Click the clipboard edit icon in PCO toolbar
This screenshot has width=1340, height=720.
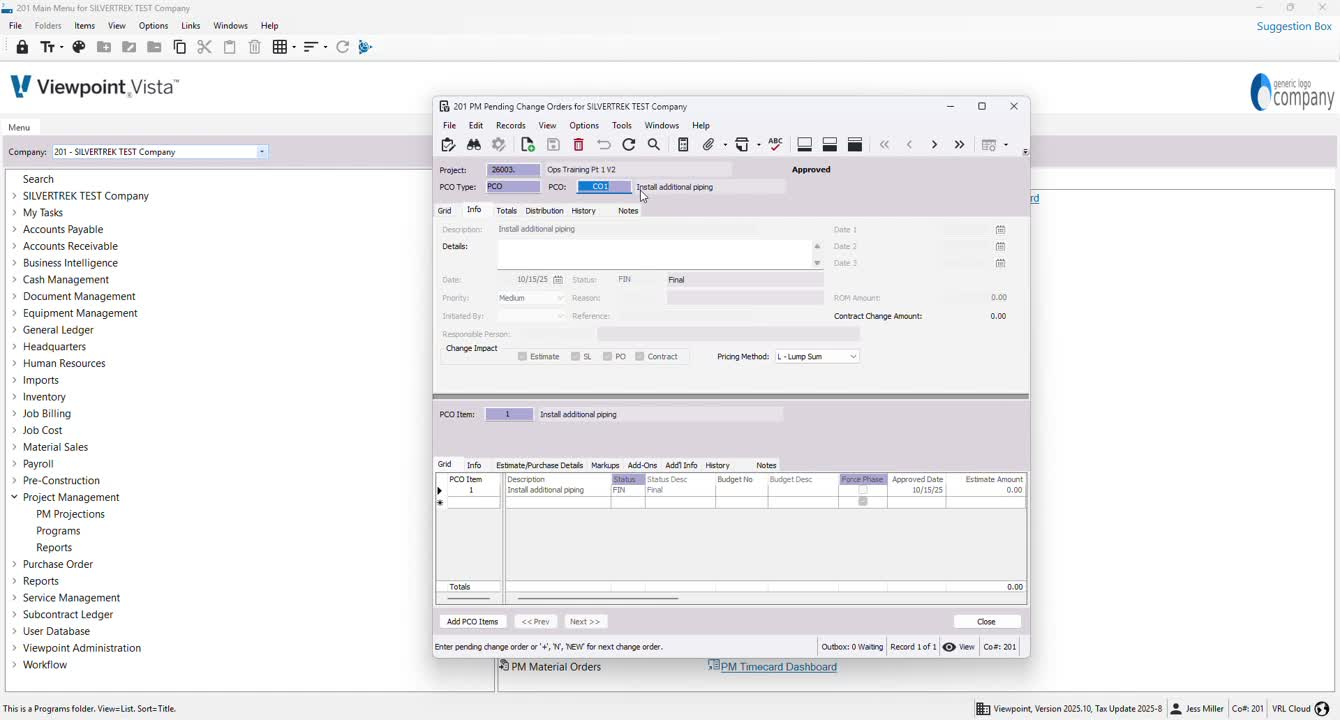448,145
